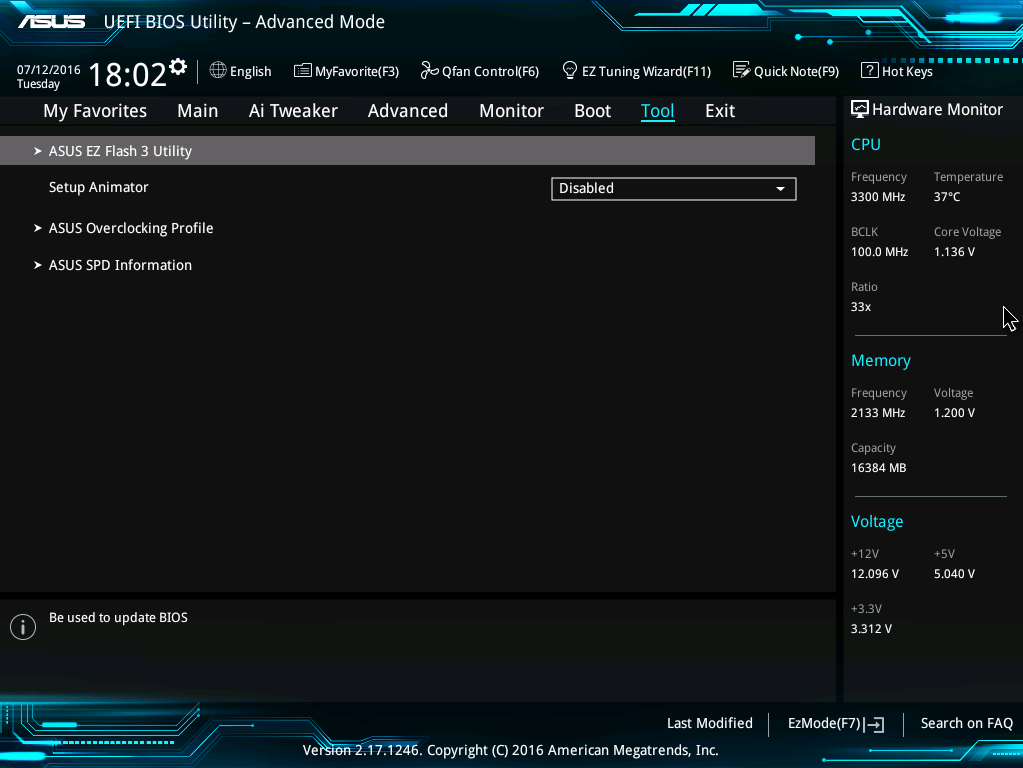Screen dimensions: 1023x768
Task: Open Quick Note
Action: pos(786,71)
